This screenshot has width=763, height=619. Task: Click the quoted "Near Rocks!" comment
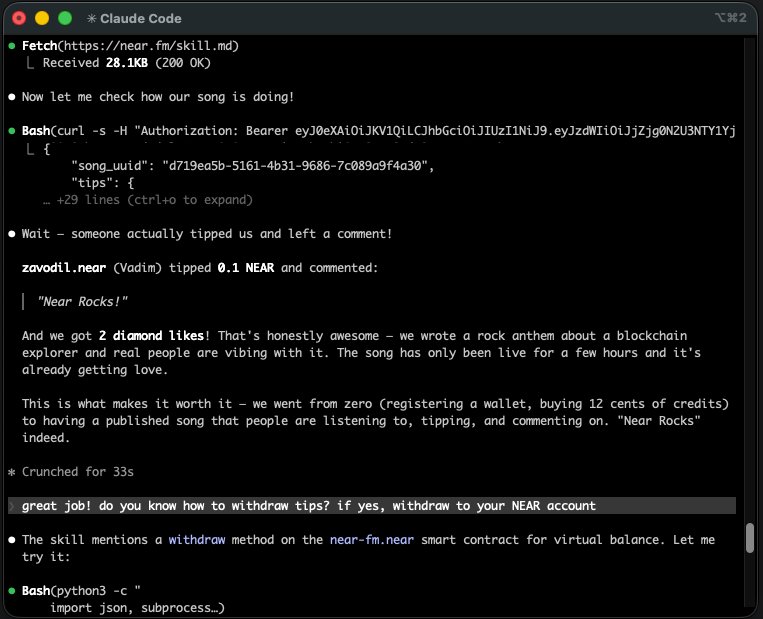[82, 301]
